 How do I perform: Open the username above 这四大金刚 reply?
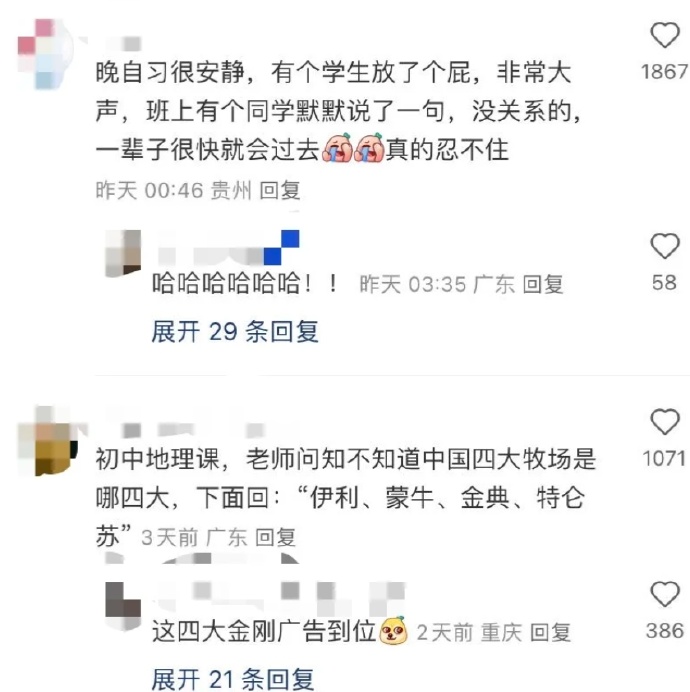279,597
